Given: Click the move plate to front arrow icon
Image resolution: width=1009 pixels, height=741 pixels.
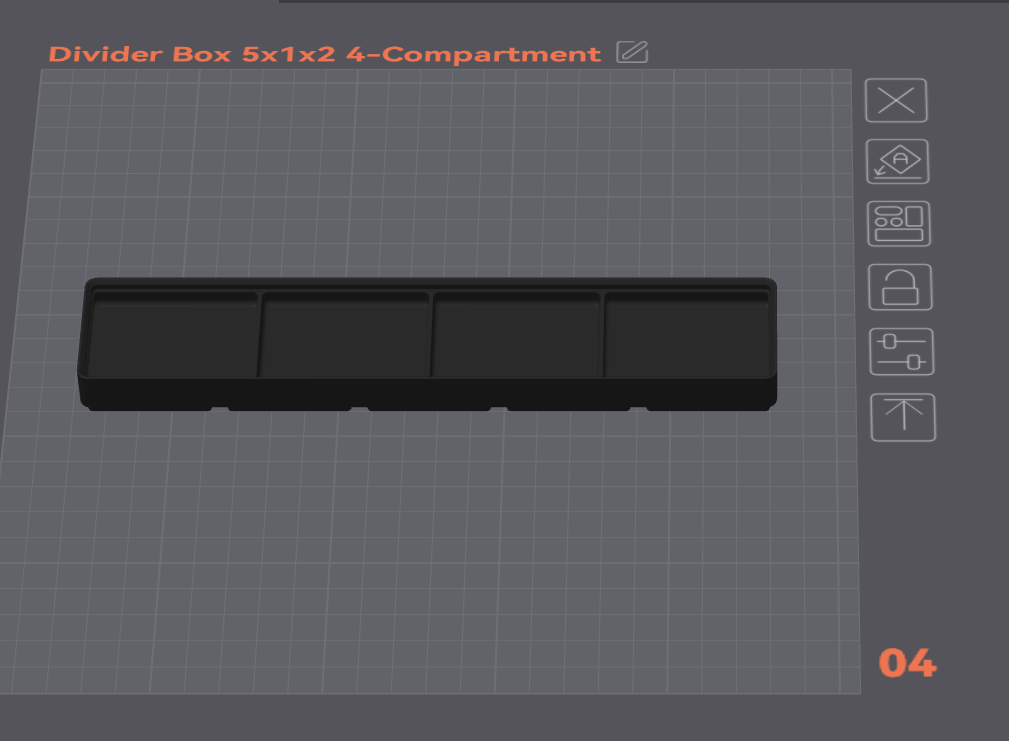Looking at the screenshot, I should [903, 417].
